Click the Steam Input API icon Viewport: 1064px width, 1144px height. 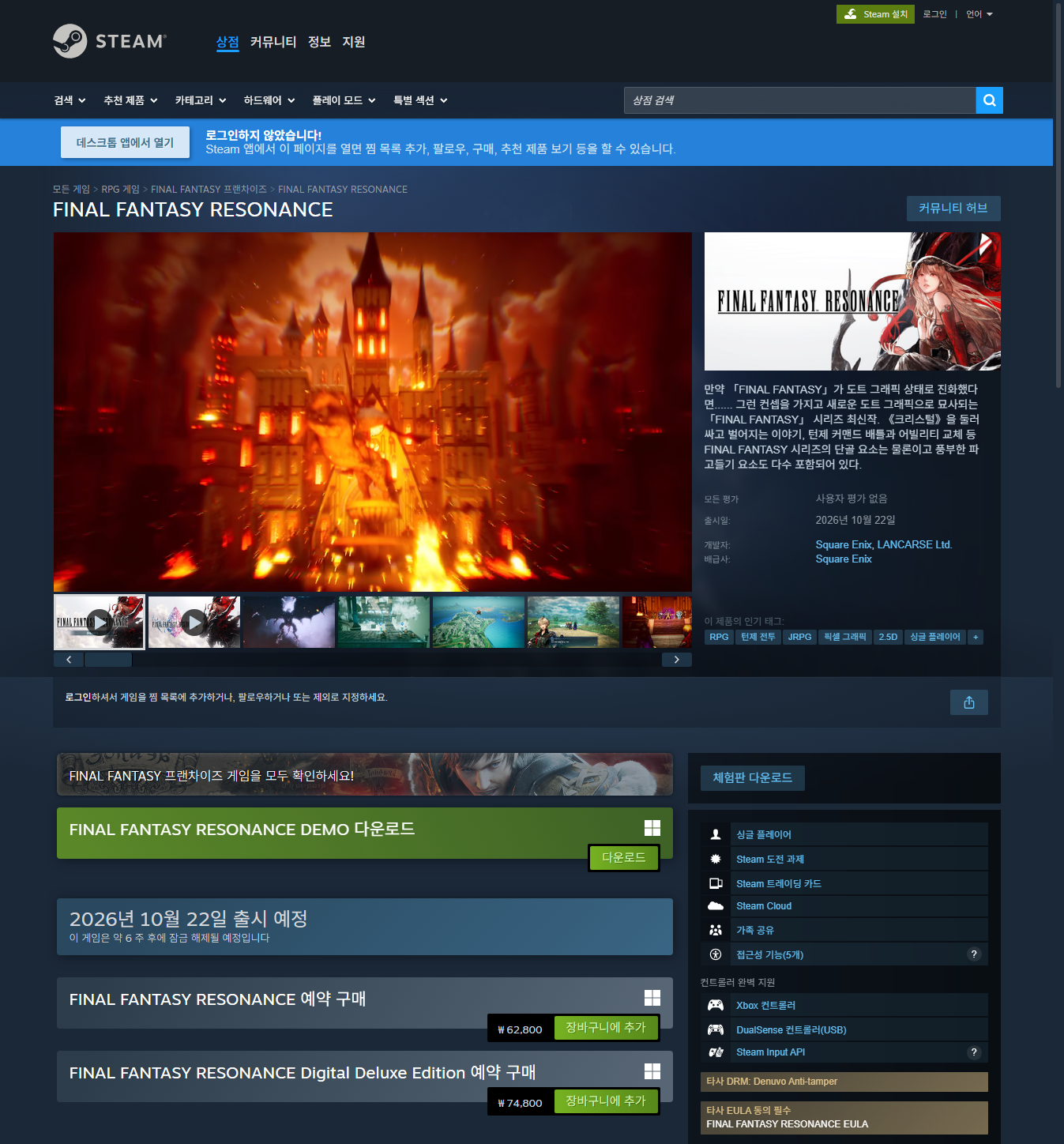pyautogui.click(x=716, y=1052)
